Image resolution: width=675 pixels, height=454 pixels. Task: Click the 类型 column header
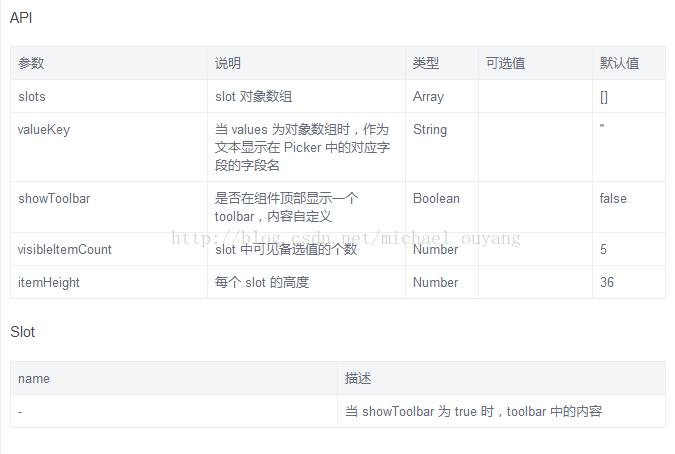pyautogui.click(x=426, y=63)
